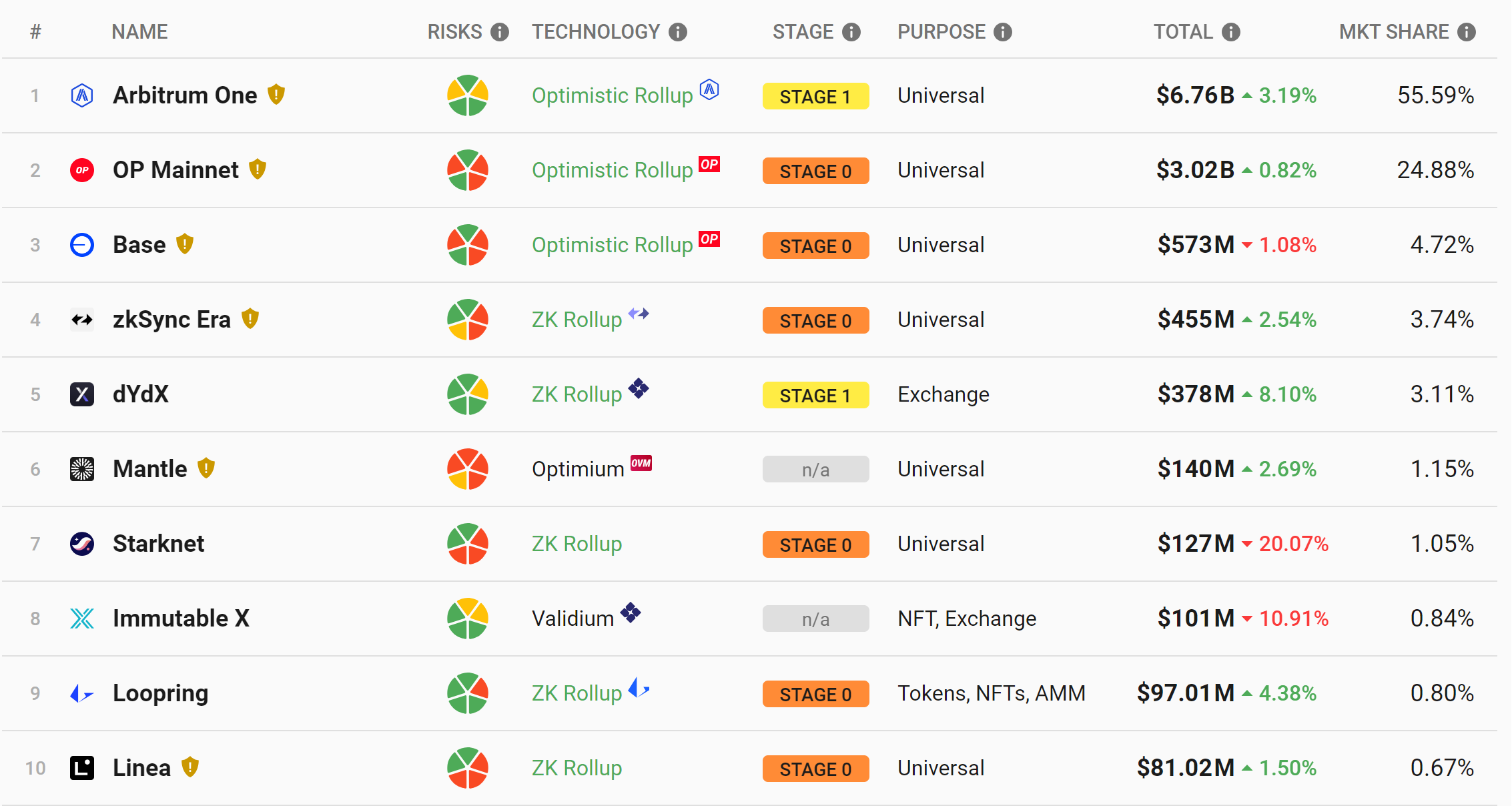1512x806 pixels.
Task: Click the OP stack badge in Base row
Action: point(709,239)
